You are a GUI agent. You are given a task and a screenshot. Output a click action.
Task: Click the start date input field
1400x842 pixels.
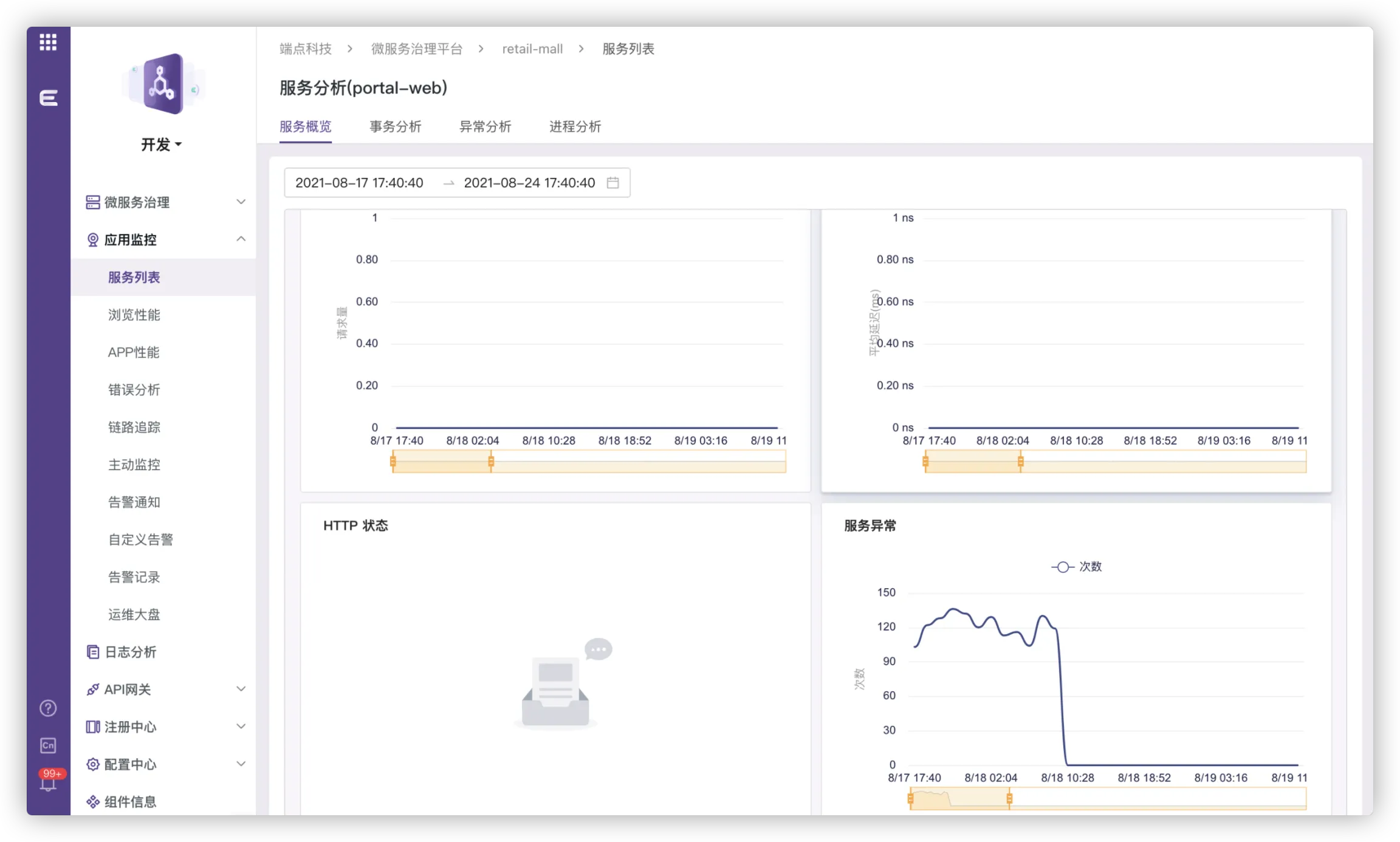[359, 183]
